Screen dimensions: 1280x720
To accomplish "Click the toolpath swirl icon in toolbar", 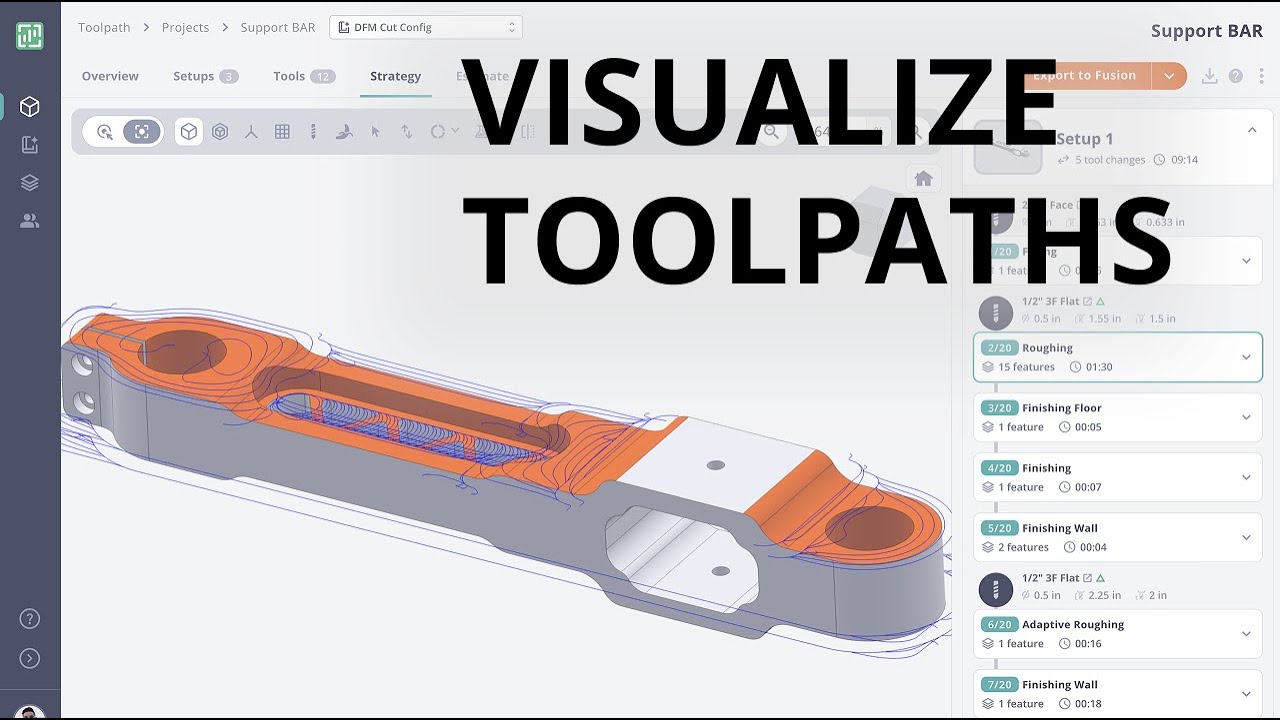I will coord(344,132).
